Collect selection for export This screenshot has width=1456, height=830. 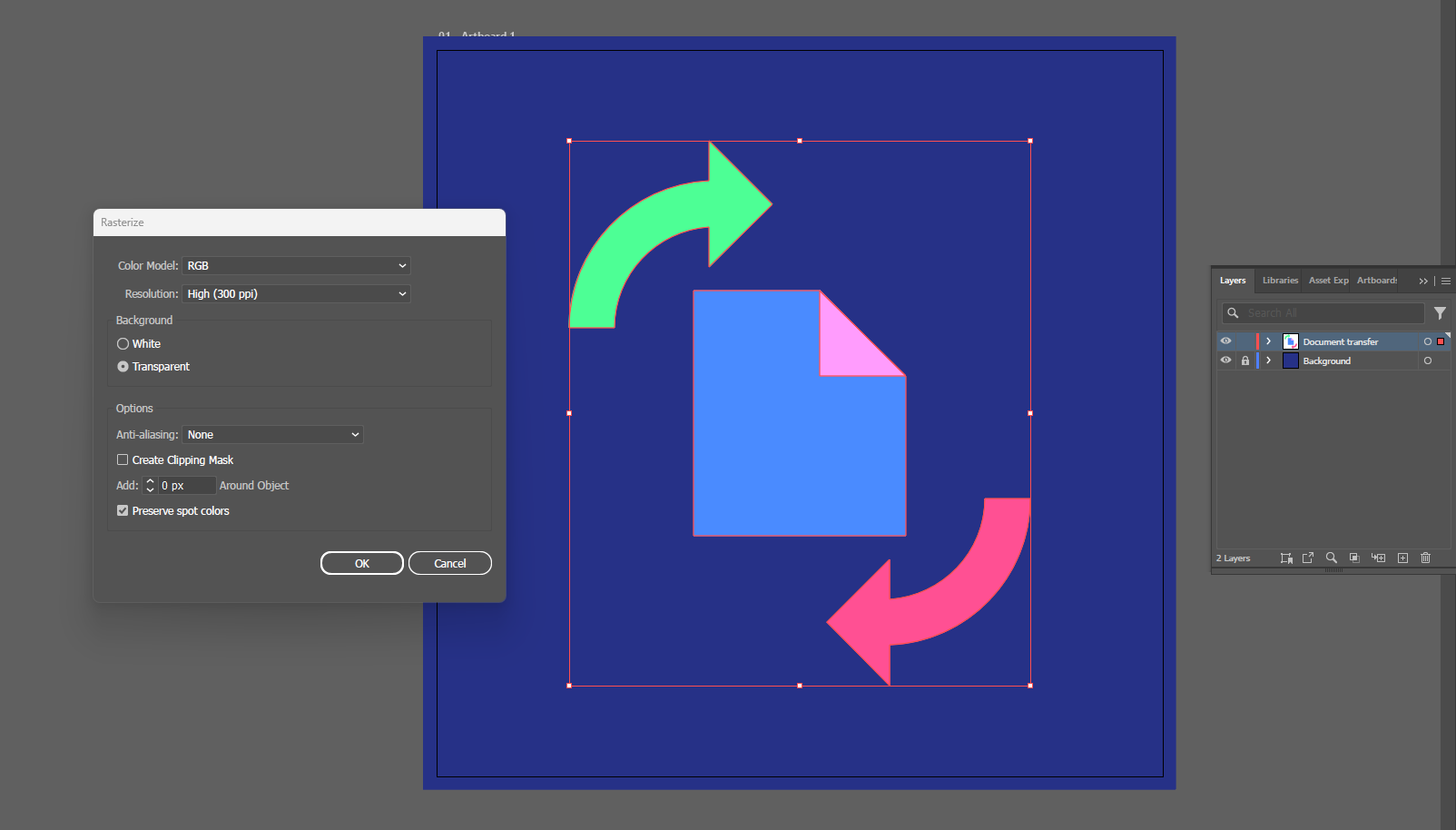(1286, 558)
